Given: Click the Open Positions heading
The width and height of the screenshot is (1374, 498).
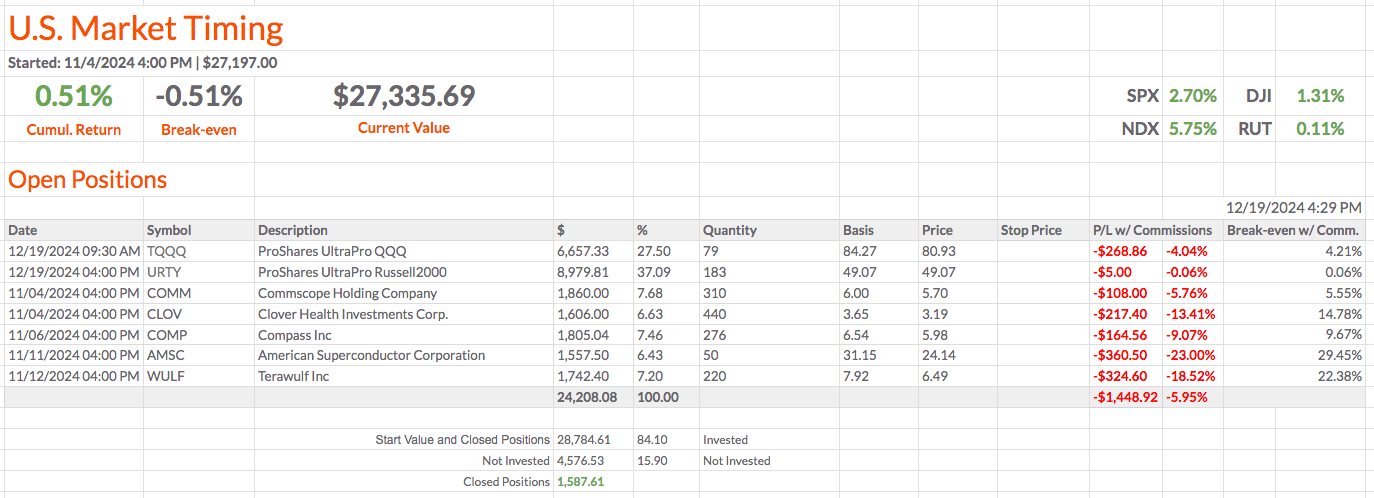Looking at the screenshot, I should [x=88, y=180].
